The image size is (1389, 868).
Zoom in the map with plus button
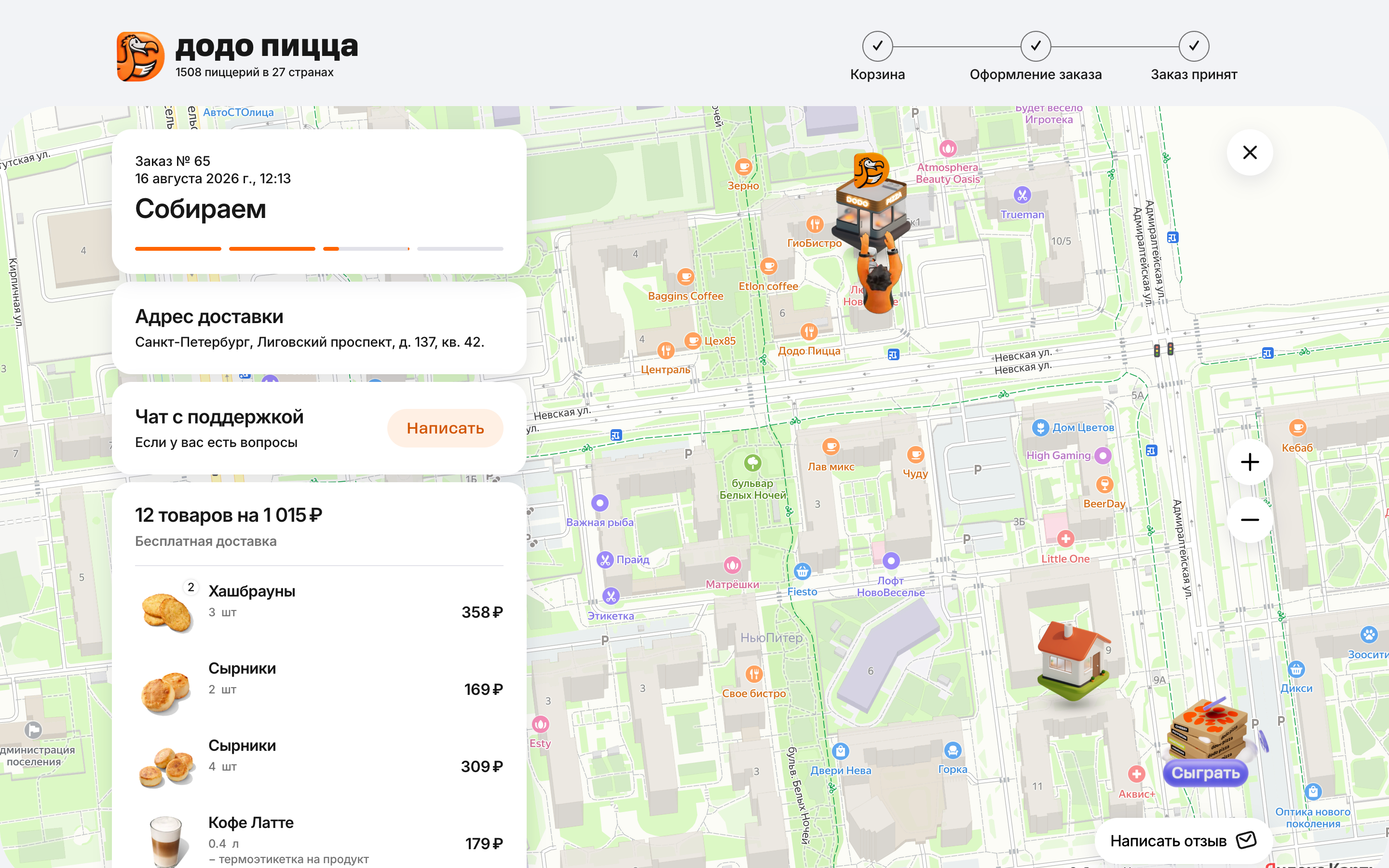pyautogui.click(x=1250, y=462)
